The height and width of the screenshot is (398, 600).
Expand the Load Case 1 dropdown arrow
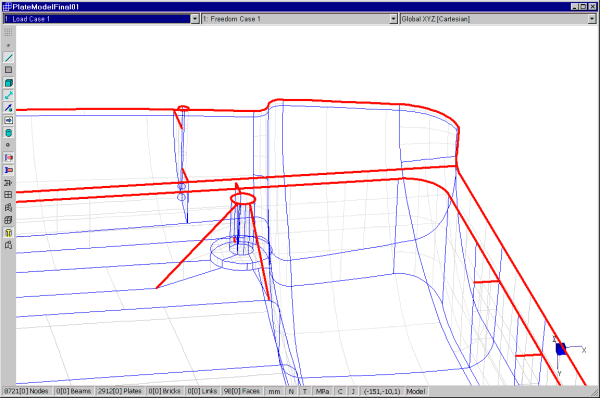pos(195,19)
